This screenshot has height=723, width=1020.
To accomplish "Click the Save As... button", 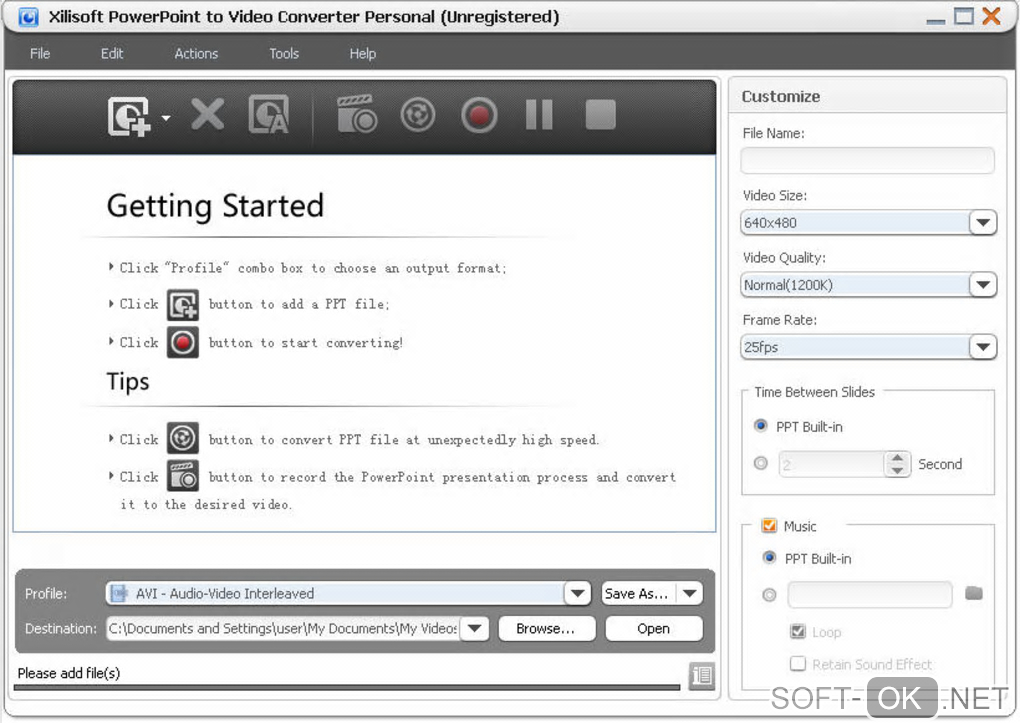I will coord(638,593).
